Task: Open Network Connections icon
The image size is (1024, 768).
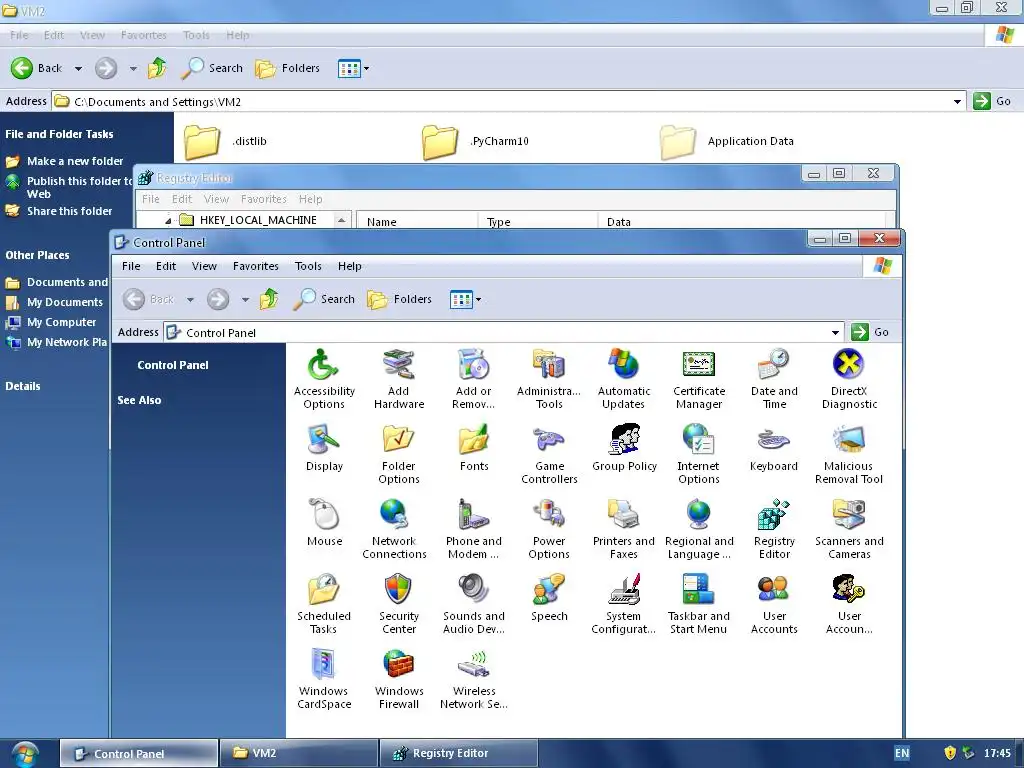Action: (x=394, y=529)
